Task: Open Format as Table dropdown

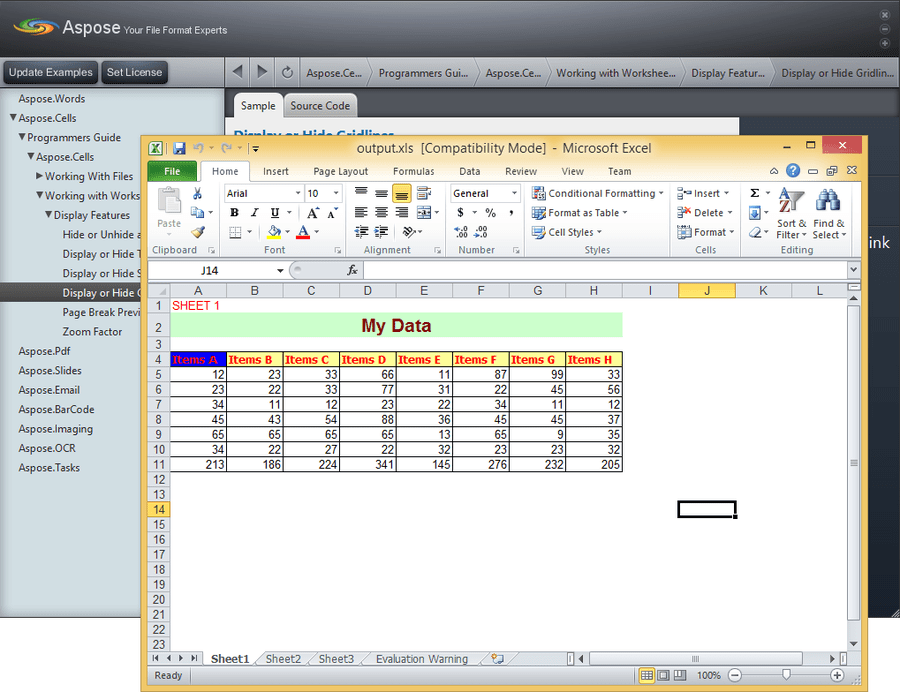Action: click(579, 213)
